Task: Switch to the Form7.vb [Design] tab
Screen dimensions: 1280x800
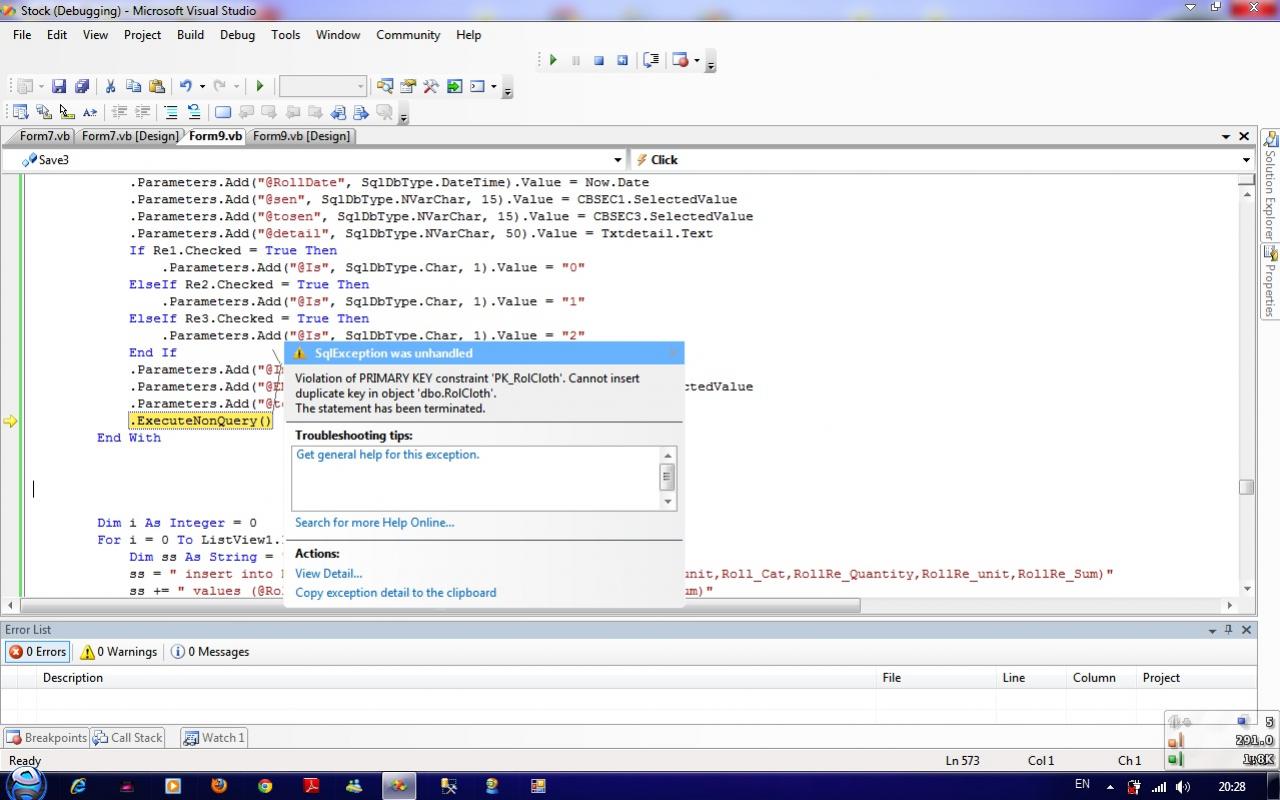Action: point(130,136)
